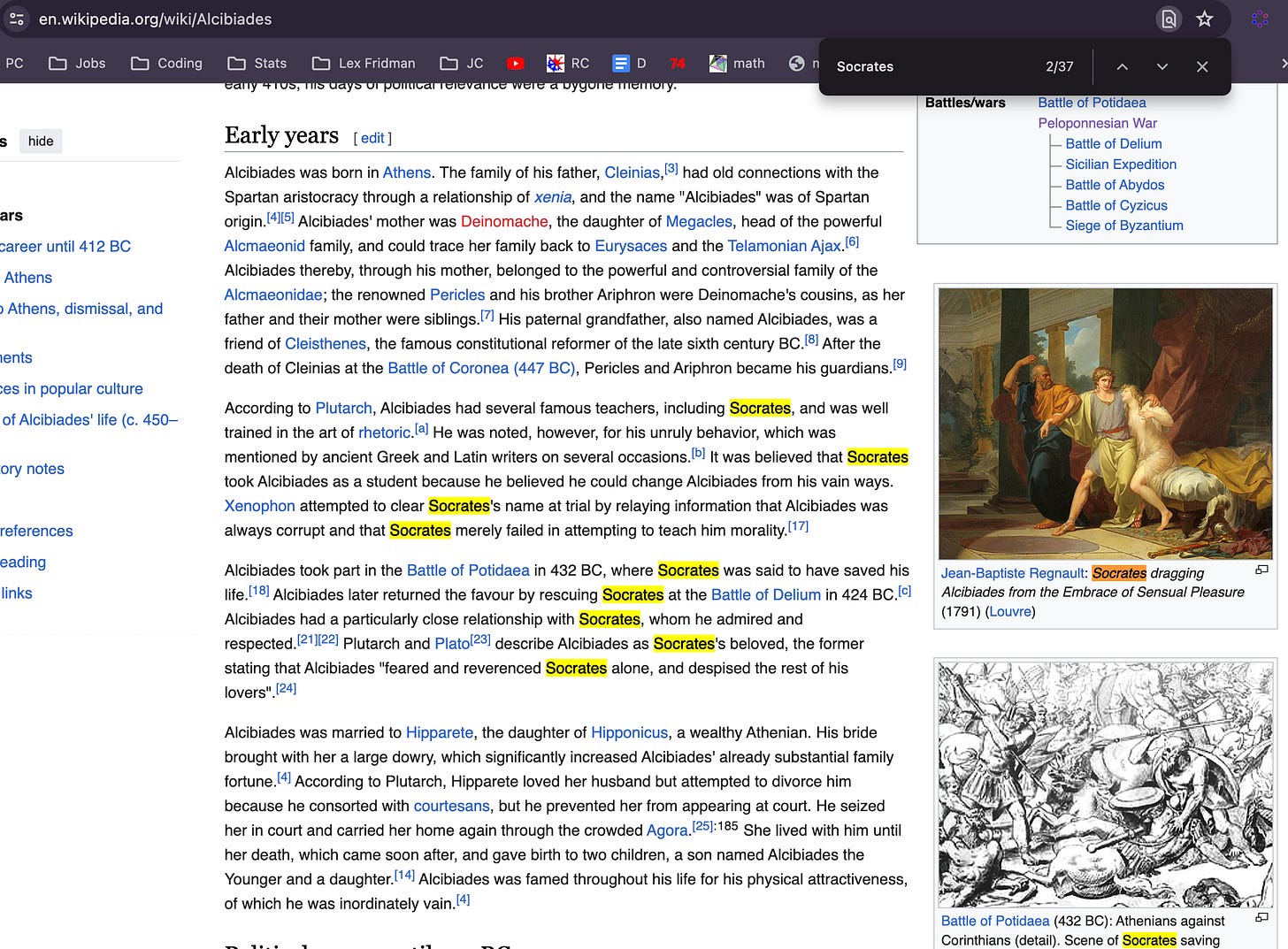Open the xenia link
Screen dimensions: 1288x949
click(553, 197)
